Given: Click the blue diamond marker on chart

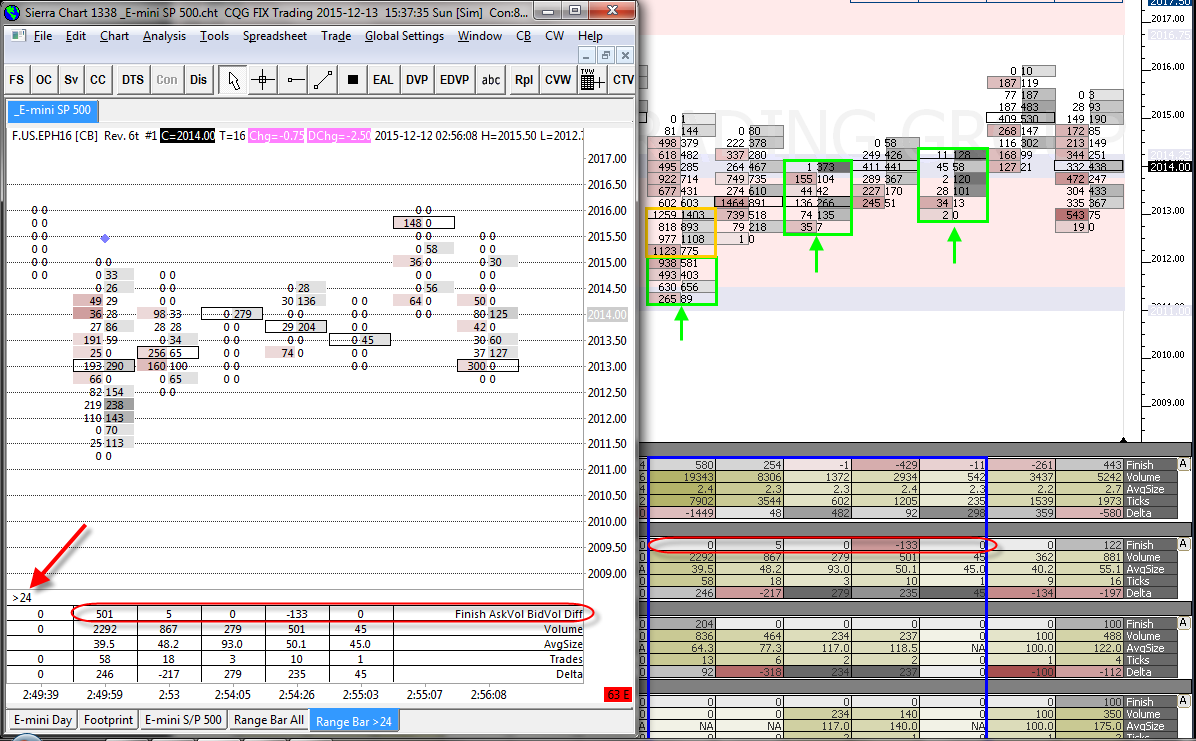Looking at the screenshot, I should pos(105,239).
